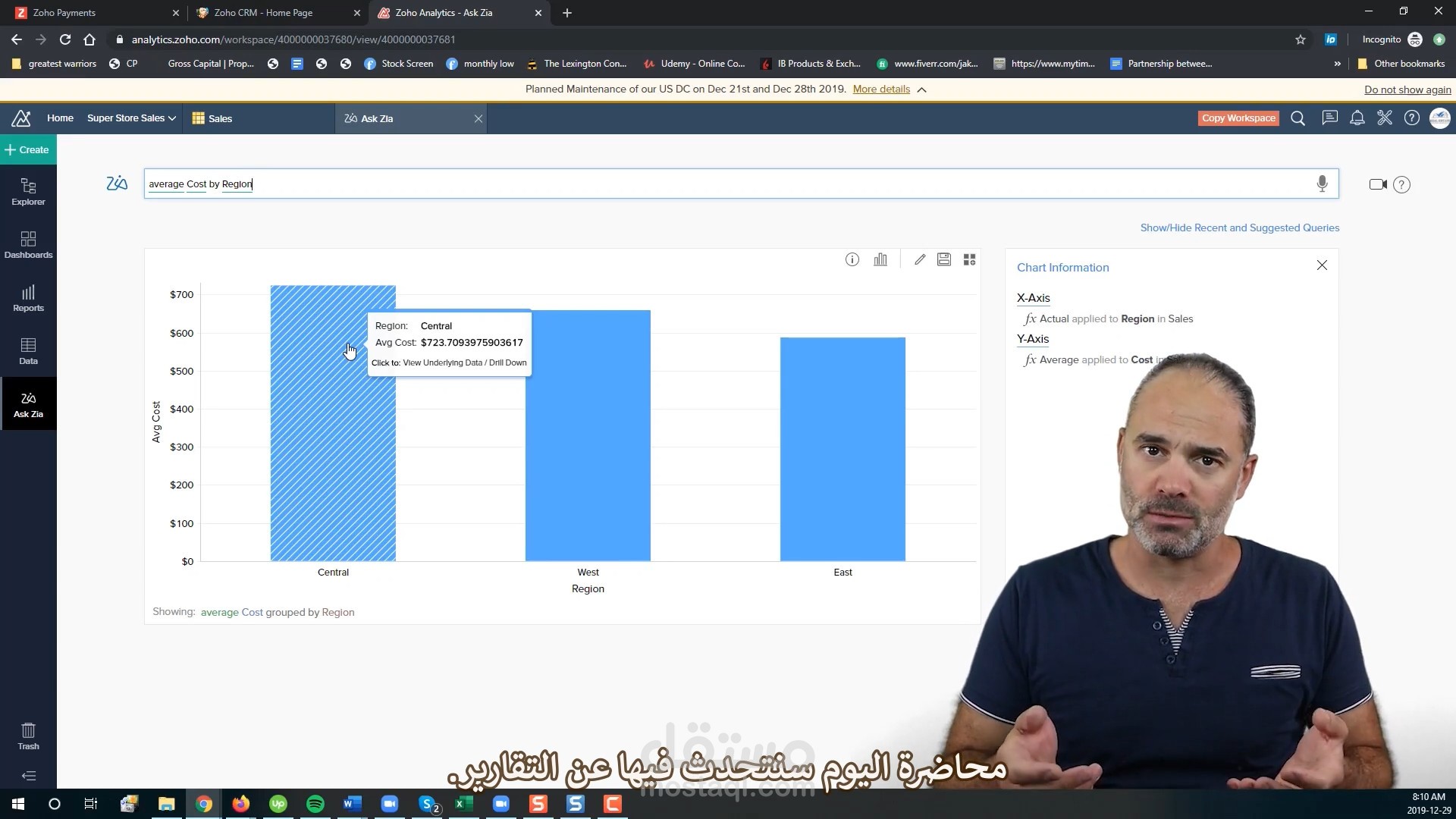Click the Y-Axis heading in Chart Information

pyautogui.click(x=1033, y=339)
